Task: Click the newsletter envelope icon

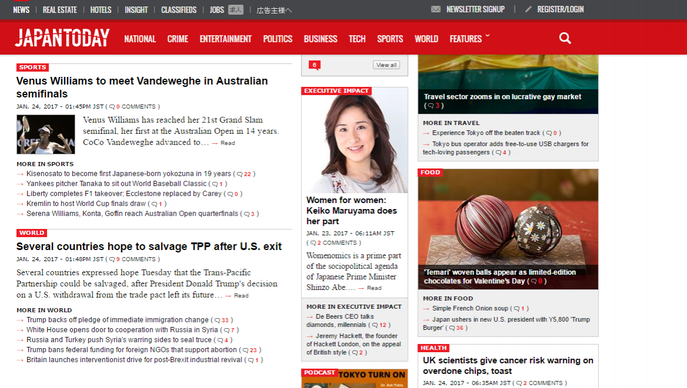Action: tap(436, 9)
